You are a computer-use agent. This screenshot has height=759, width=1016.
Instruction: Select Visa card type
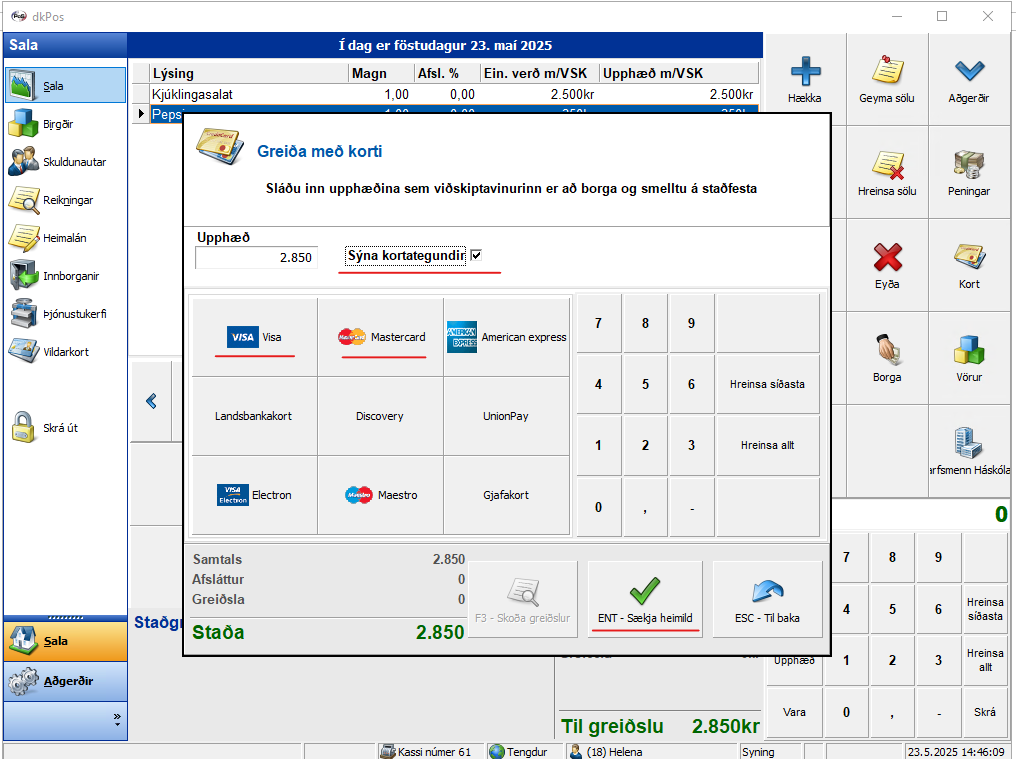click(254, 337)
